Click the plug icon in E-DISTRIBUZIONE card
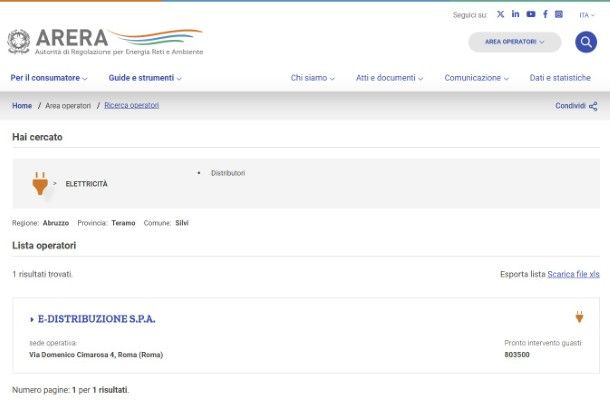Screen dimensions: 610x401 (579, 317)
